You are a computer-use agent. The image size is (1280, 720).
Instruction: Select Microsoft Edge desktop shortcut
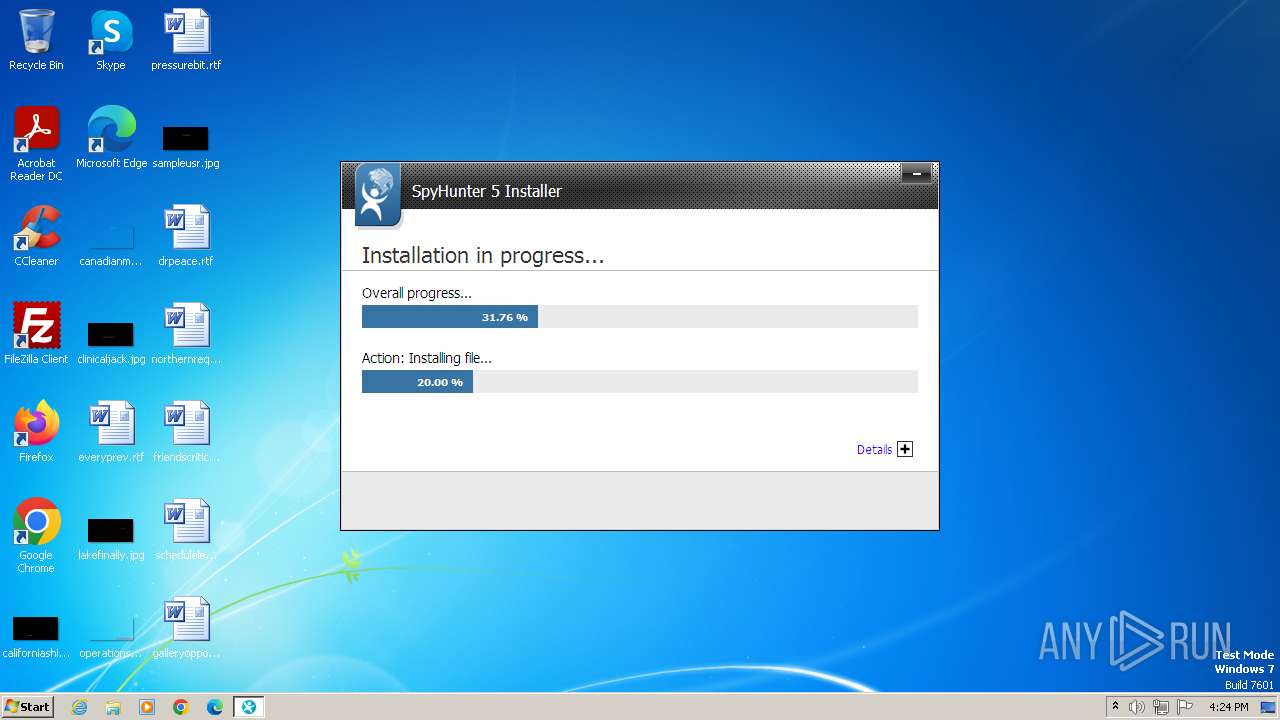[111, 138]
